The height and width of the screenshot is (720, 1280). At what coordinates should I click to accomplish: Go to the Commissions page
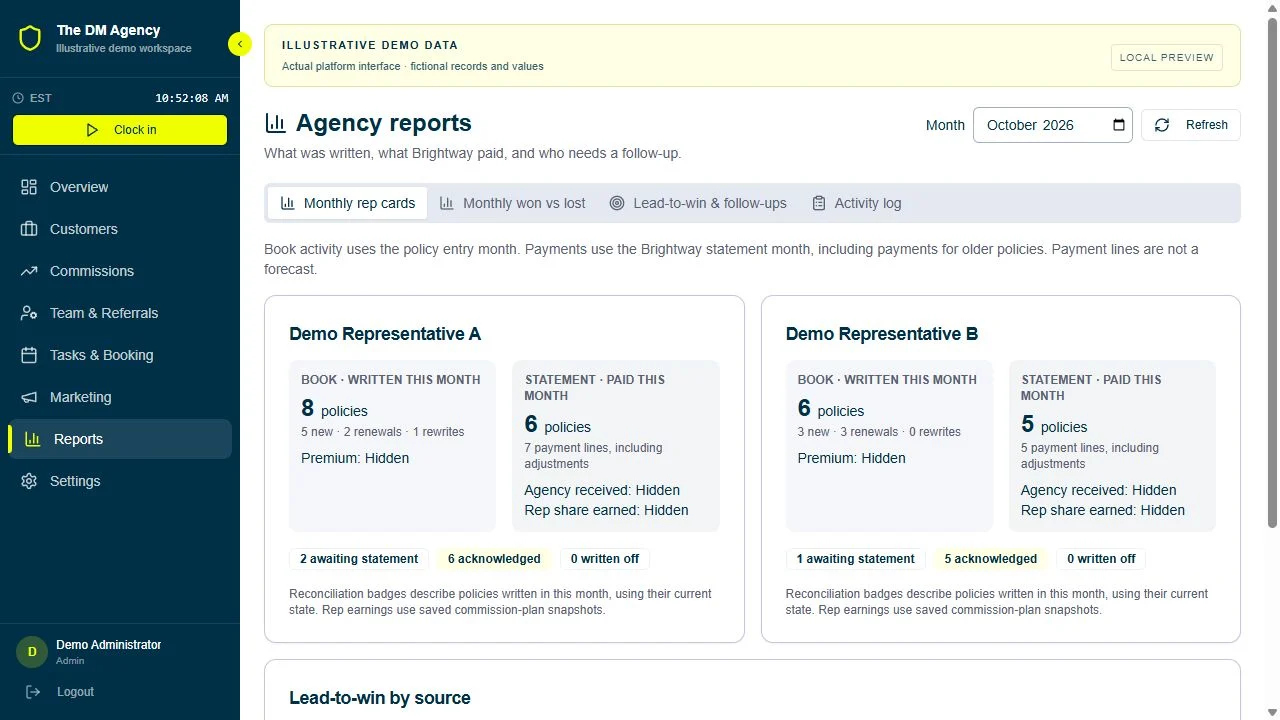(120, 271)
